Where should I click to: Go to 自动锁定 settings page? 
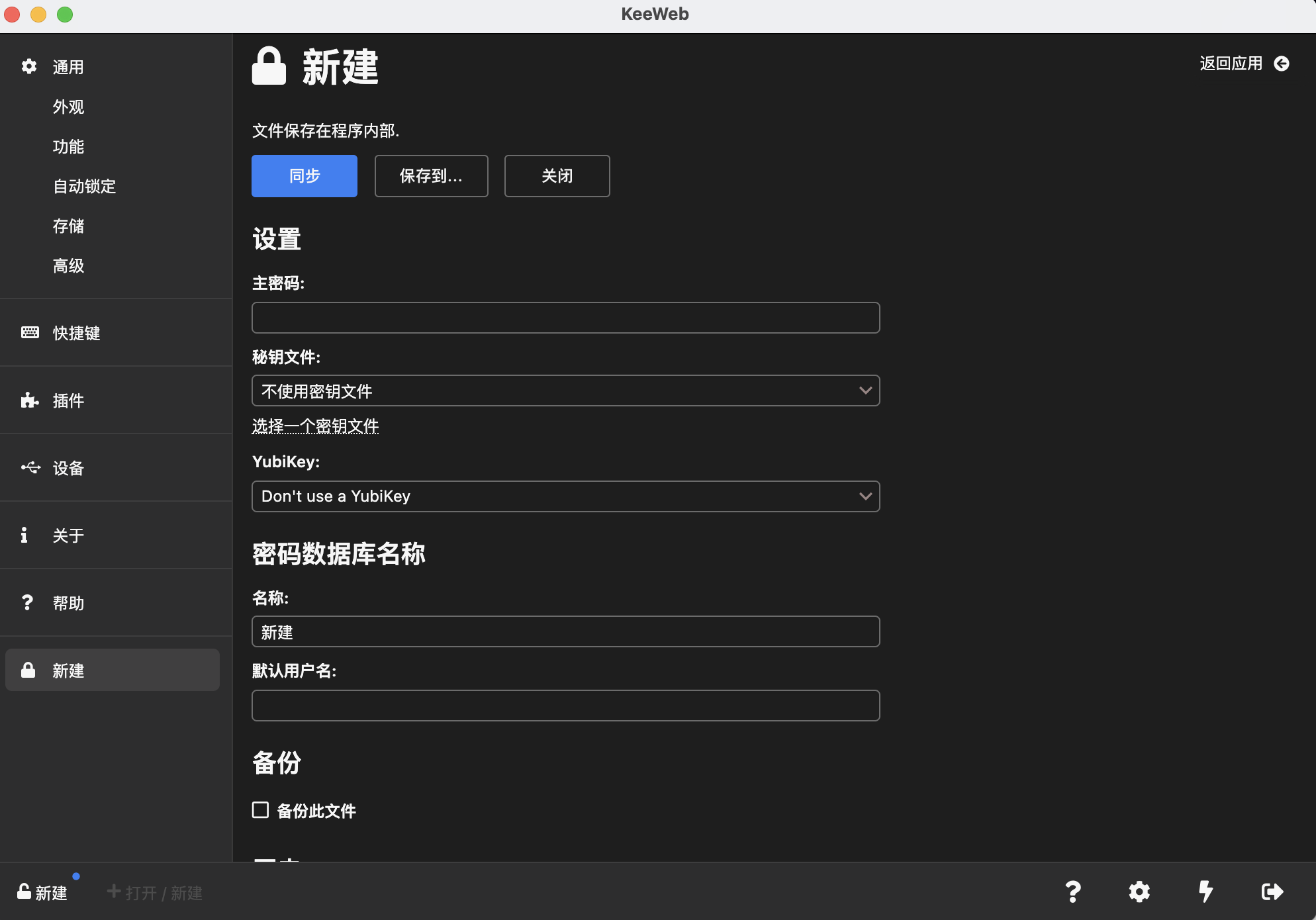pyautogui.click(x=84, y=186)
